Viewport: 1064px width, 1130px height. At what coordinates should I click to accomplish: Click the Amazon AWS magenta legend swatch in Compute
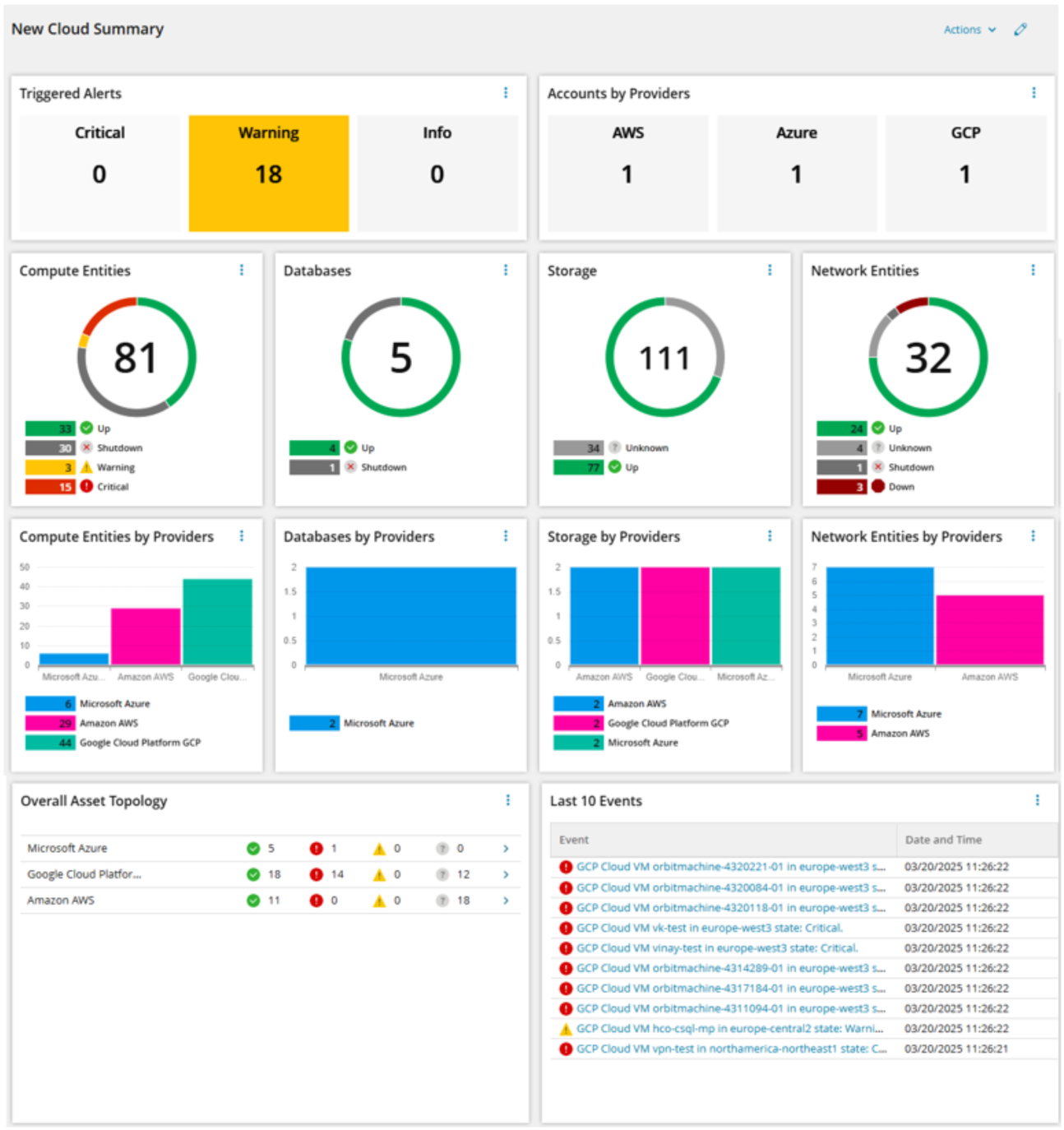pyautogui.click(x=50, y=723)
